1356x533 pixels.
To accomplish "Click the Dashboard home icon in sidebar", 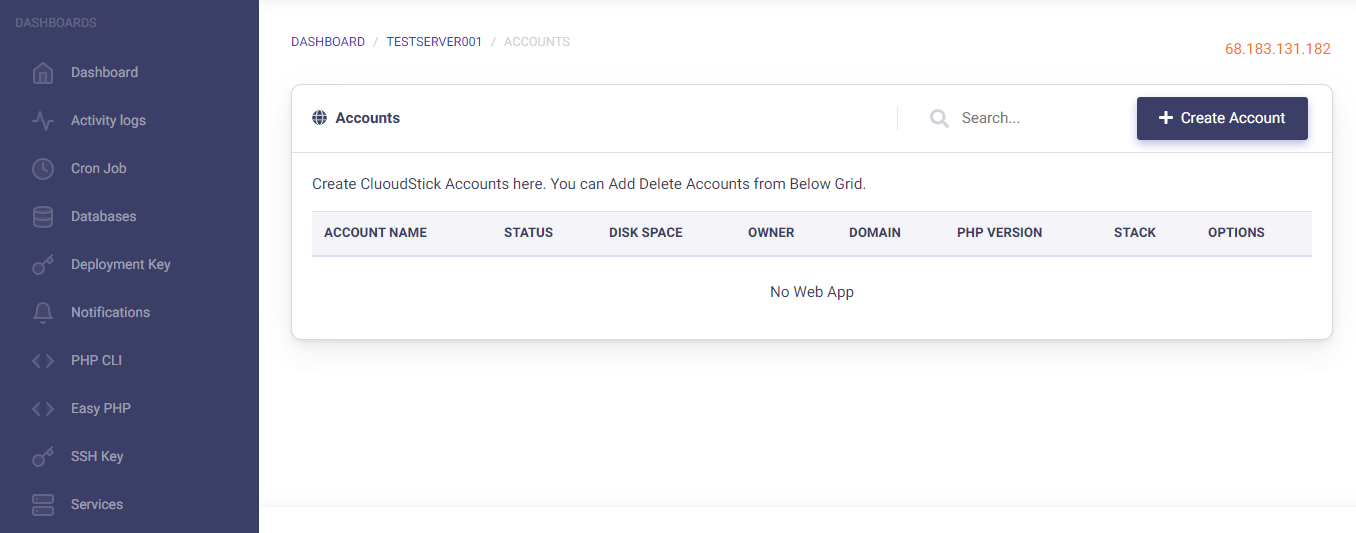I will point(43,73).
